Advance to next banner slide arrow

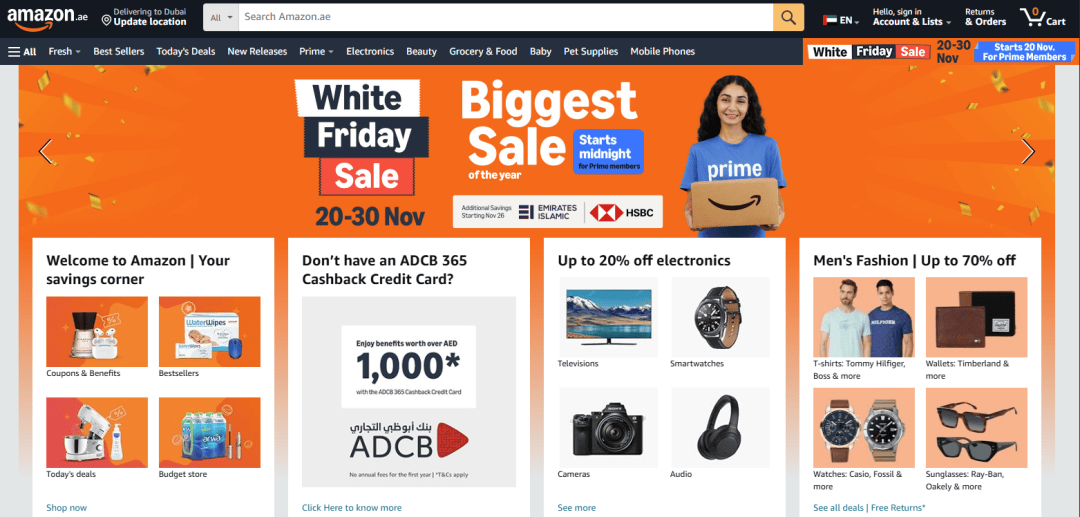1028,151
